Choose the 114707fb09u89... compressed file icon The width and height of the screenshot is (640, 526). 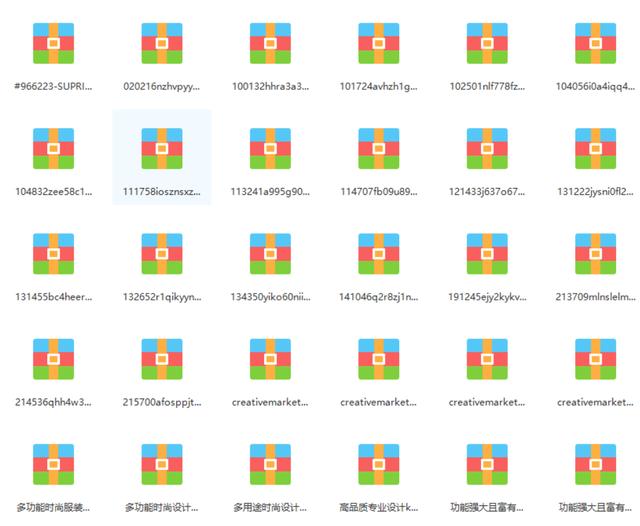pos(379,149)
